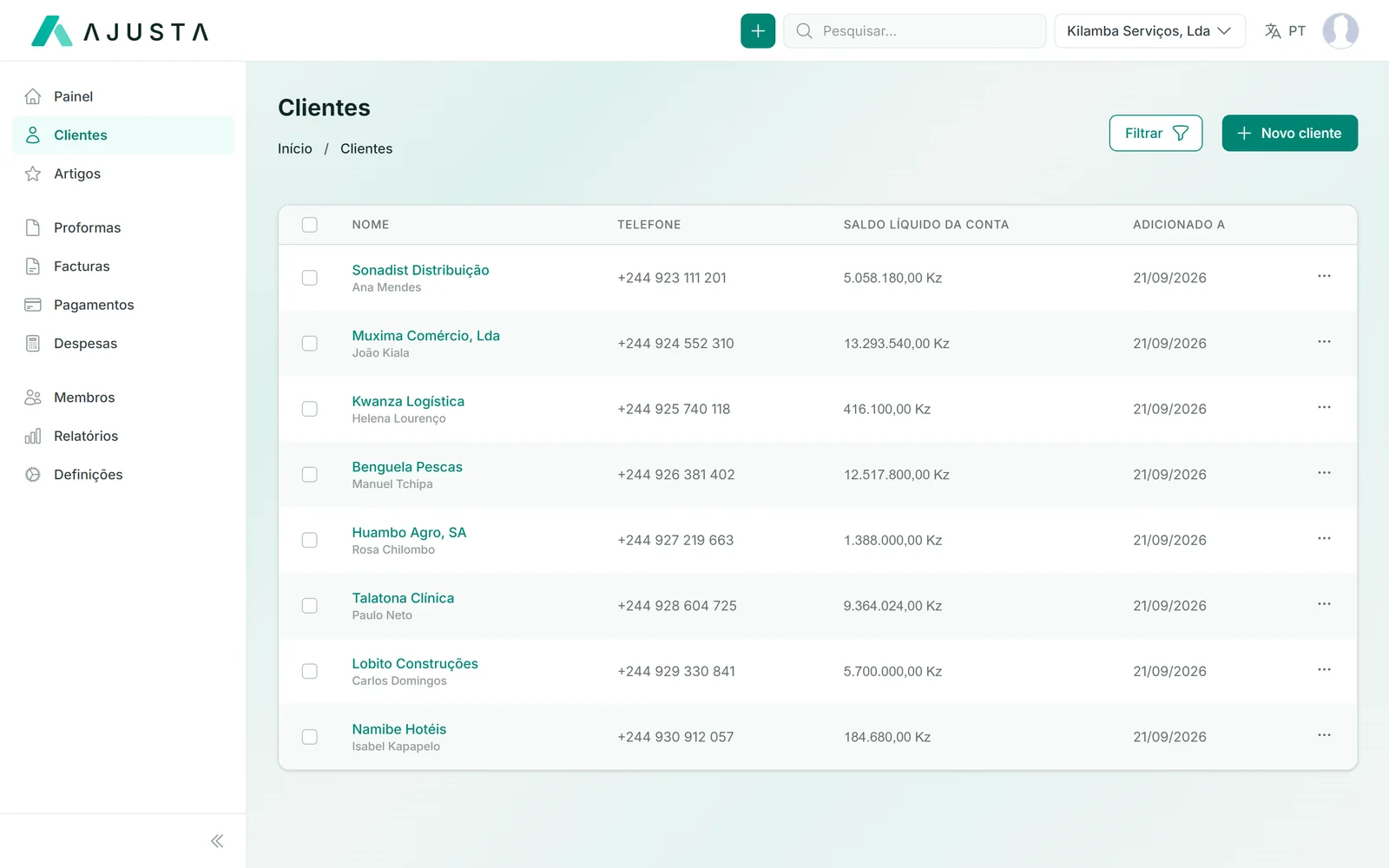Image resolution: width=1389 pixels, height=868 pixels.
Task: Open row actions for Benguela Pescas
Action: tap(1324, 473)
